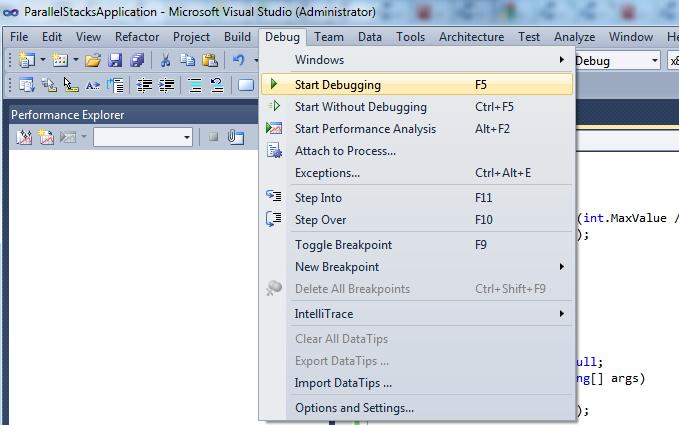
Task: Click the New Project toolbar icon
Action: 26,60
